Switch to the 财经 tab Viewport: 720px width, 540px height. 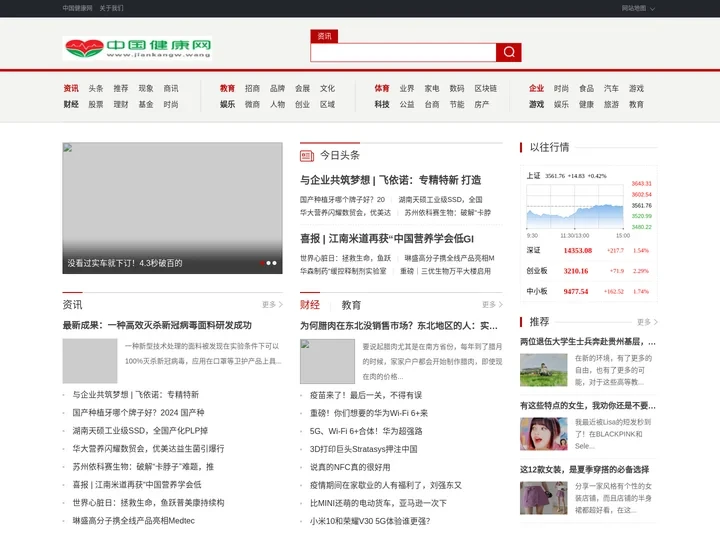(x=310, y=305)
